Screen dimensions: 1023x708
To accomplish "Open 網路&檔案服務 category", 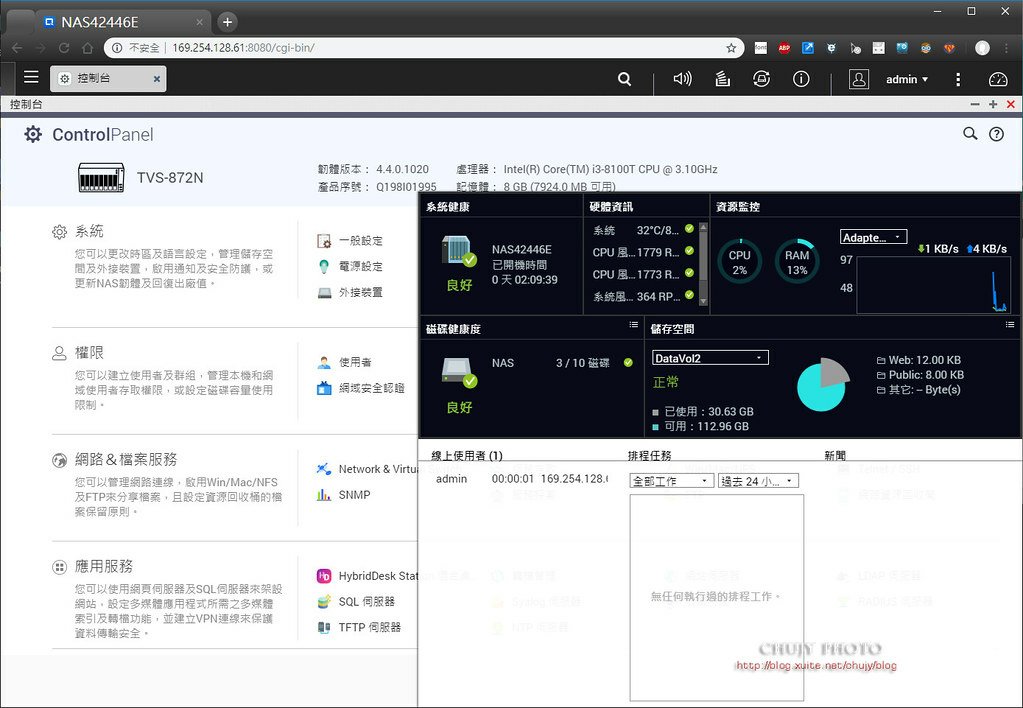I will [126, 459].
